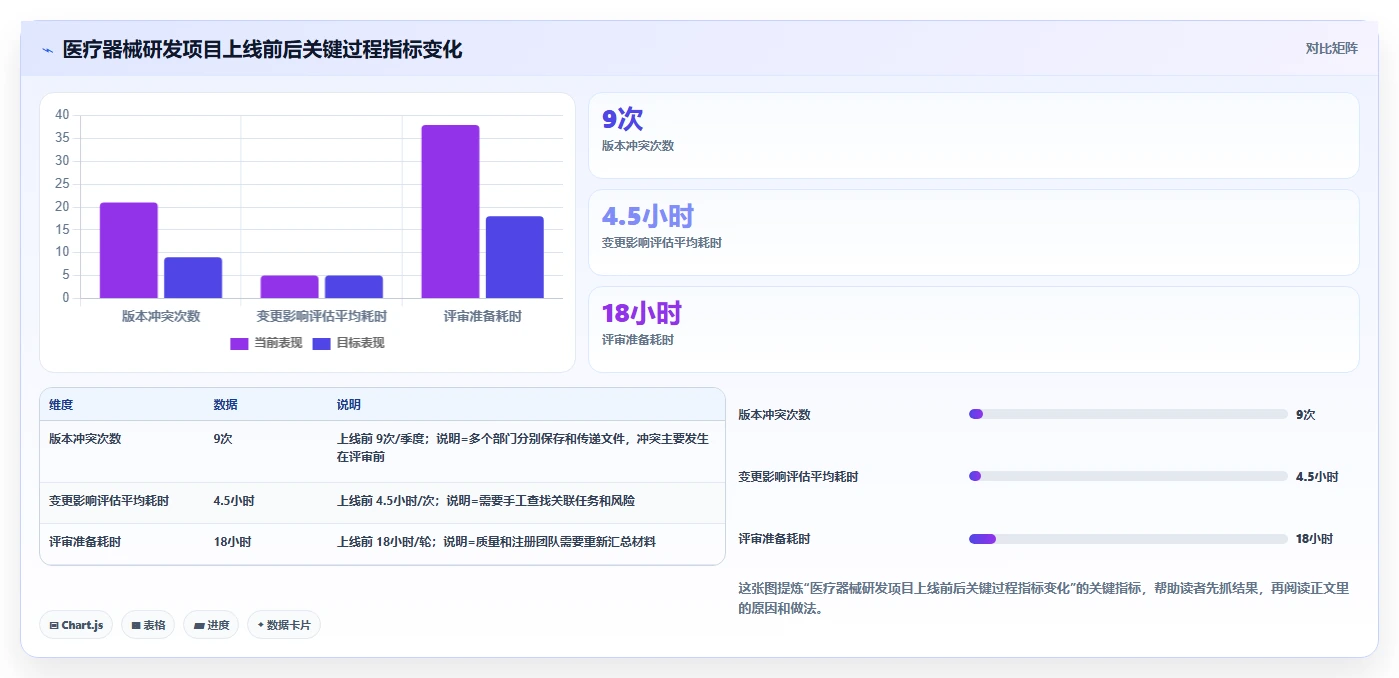The height and width of the screenshot is (678, 1399).
Task: Click the 进度 tag chip
Action: 211,625
